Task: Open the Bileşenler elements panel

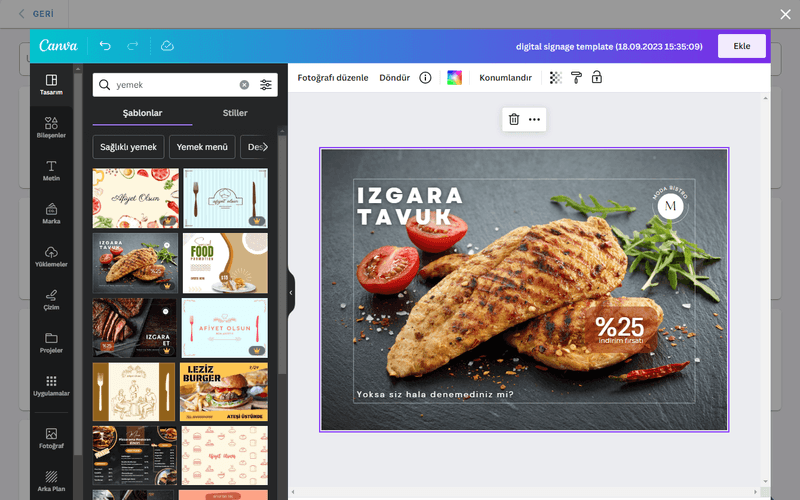Action: pos(51,128)
